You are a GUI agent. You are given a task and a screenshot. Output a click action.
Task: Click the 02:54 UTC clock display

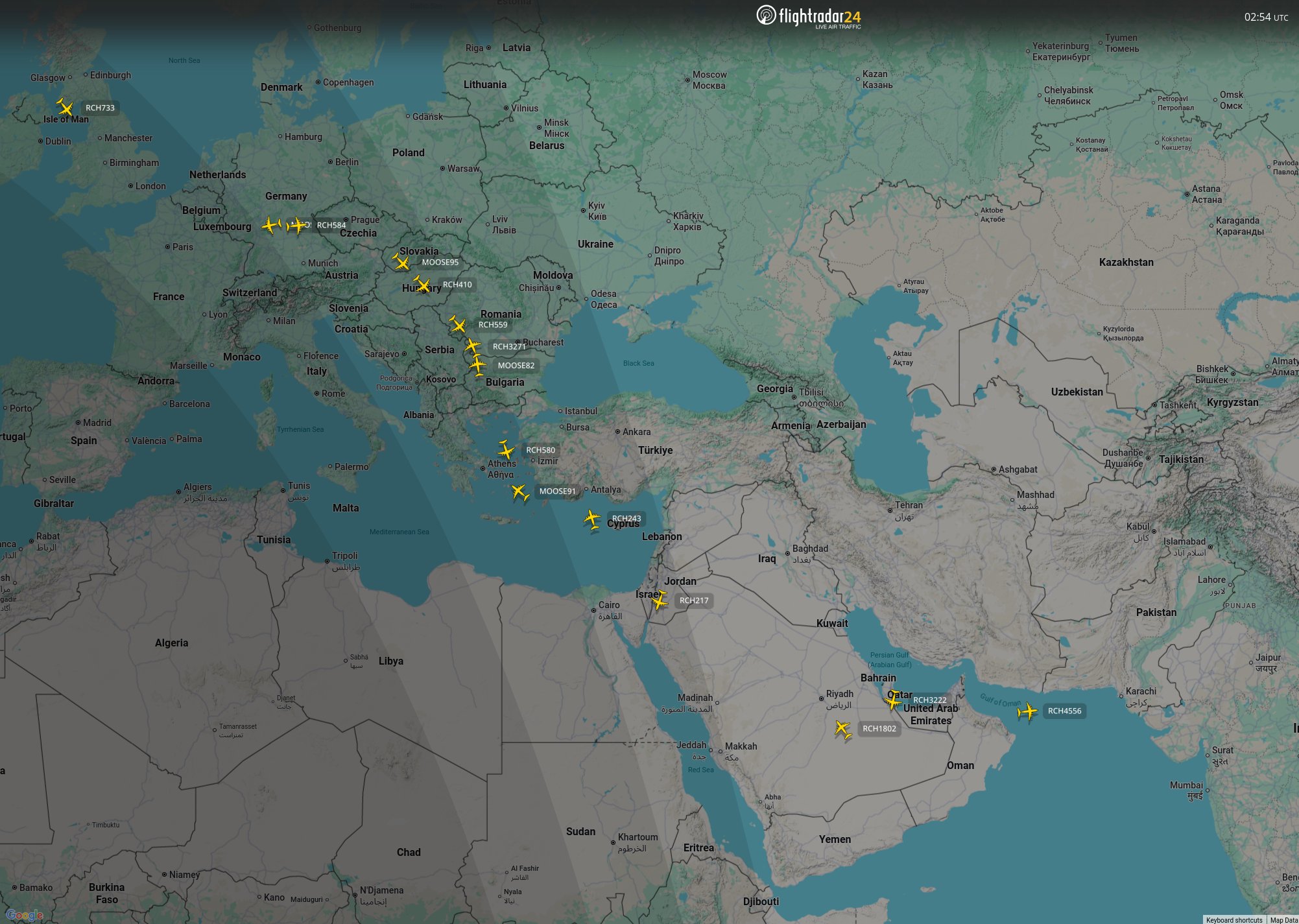point(1265,18)
